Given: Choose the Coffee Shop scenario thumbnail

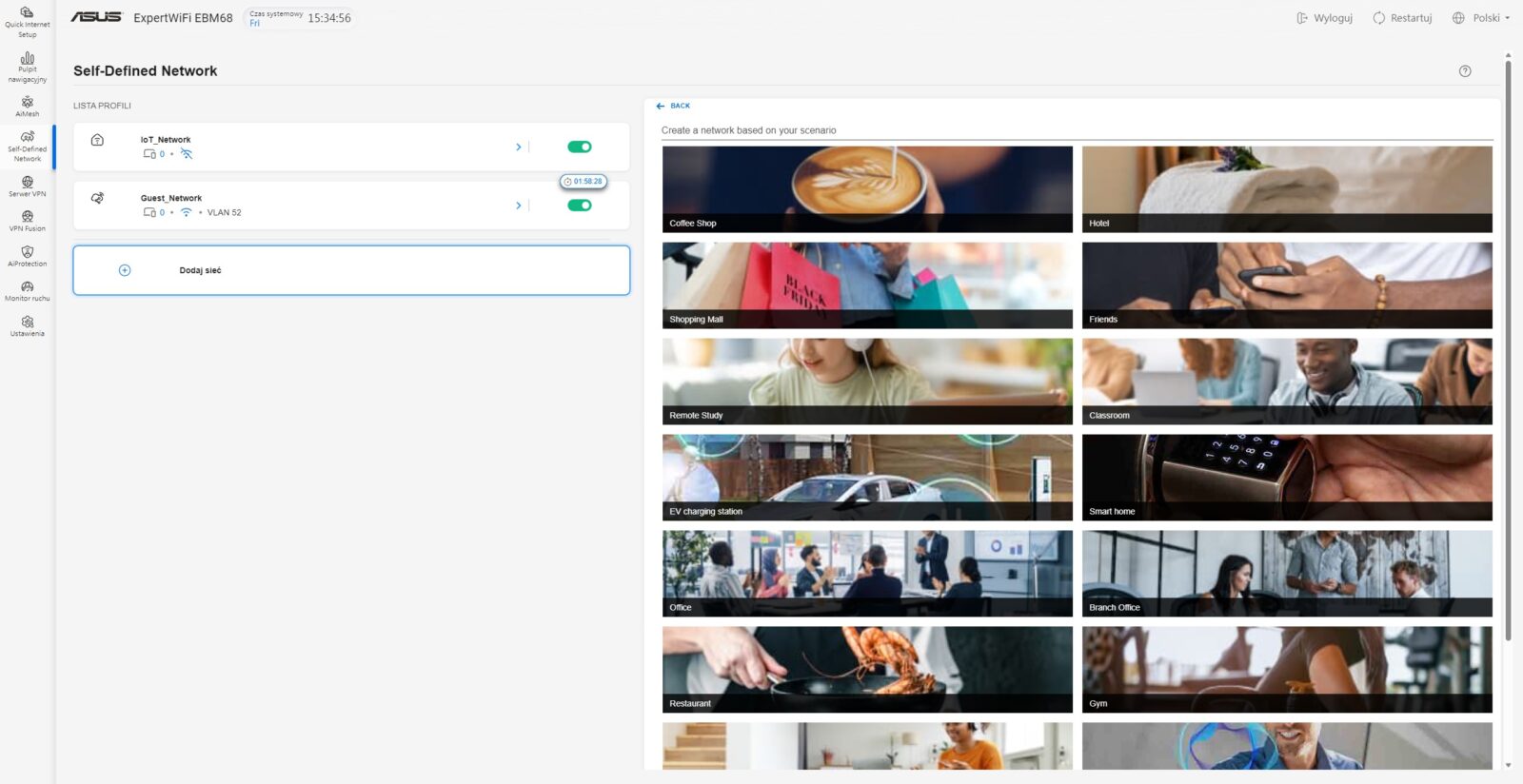Looking at the screenshot, I should [867, 188].
